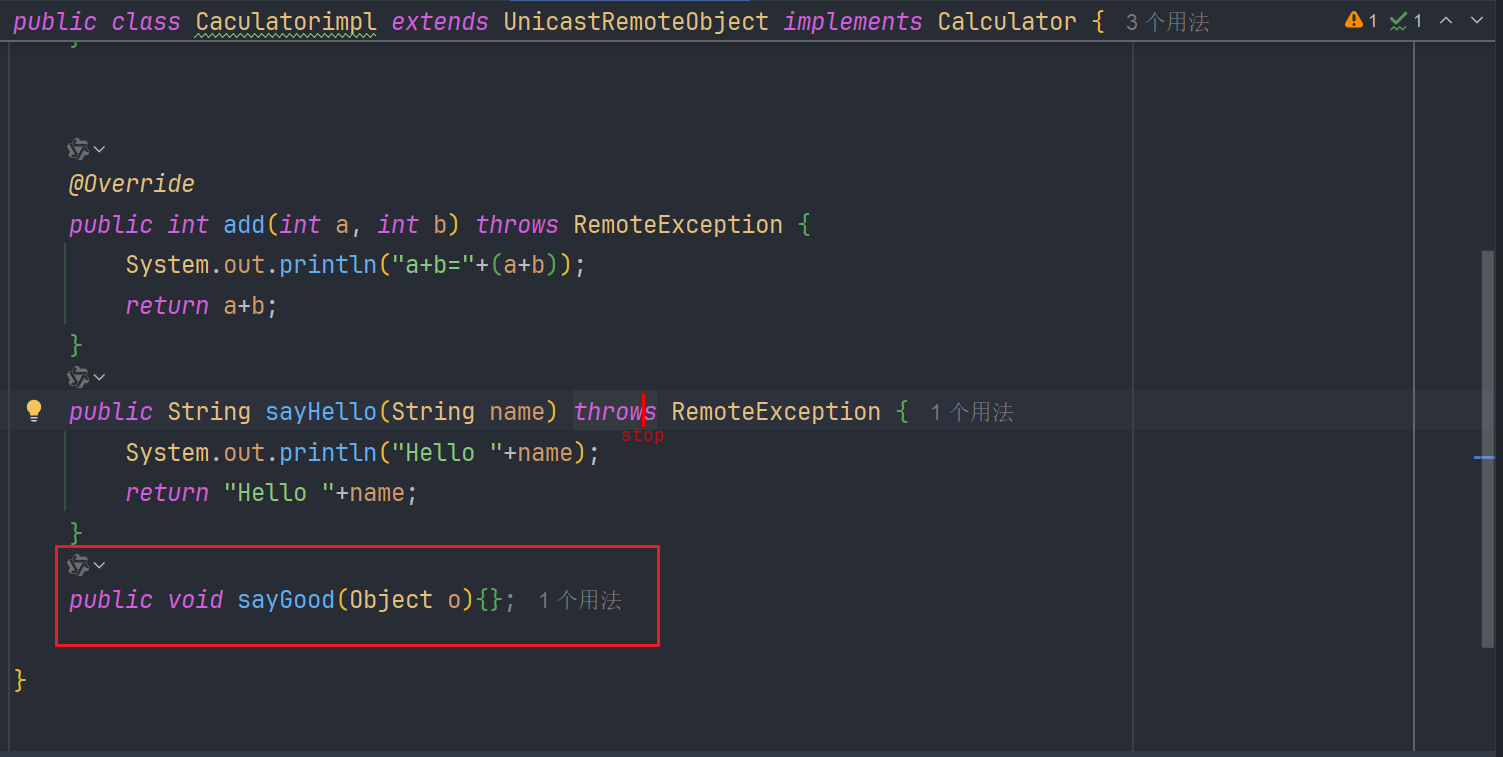
Task: Go to previous highlighted problem up arrow
Action: [1445, 20]
